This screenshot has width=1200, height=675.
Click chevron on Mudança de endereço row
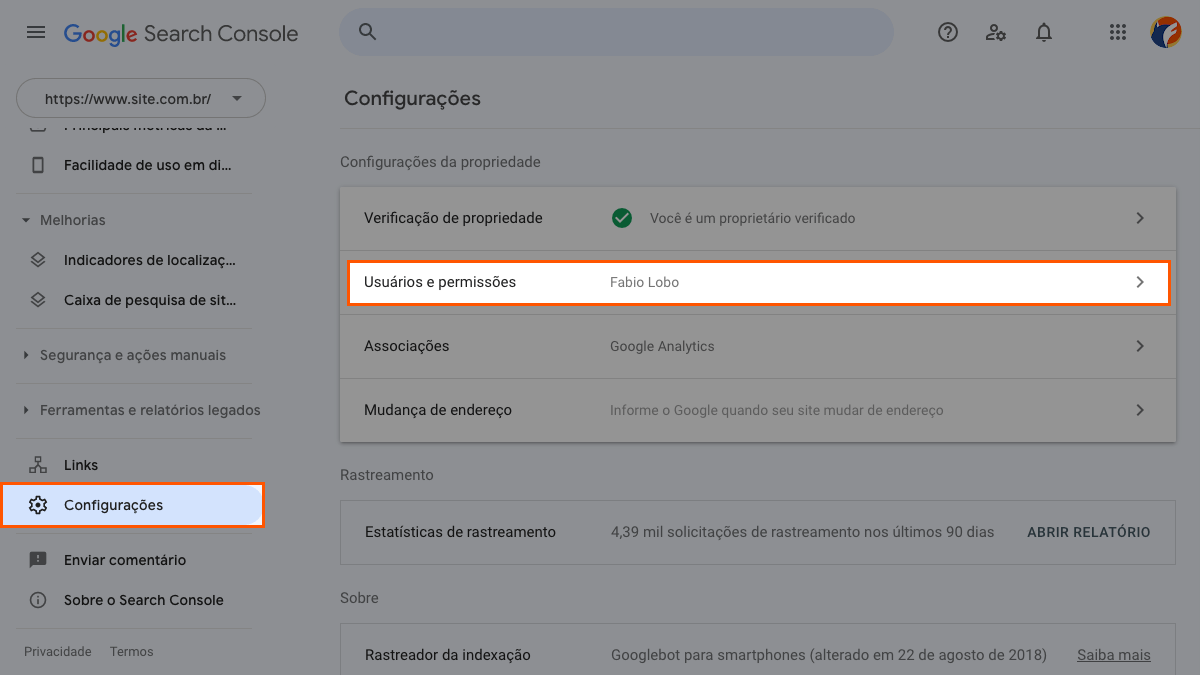1140,410
